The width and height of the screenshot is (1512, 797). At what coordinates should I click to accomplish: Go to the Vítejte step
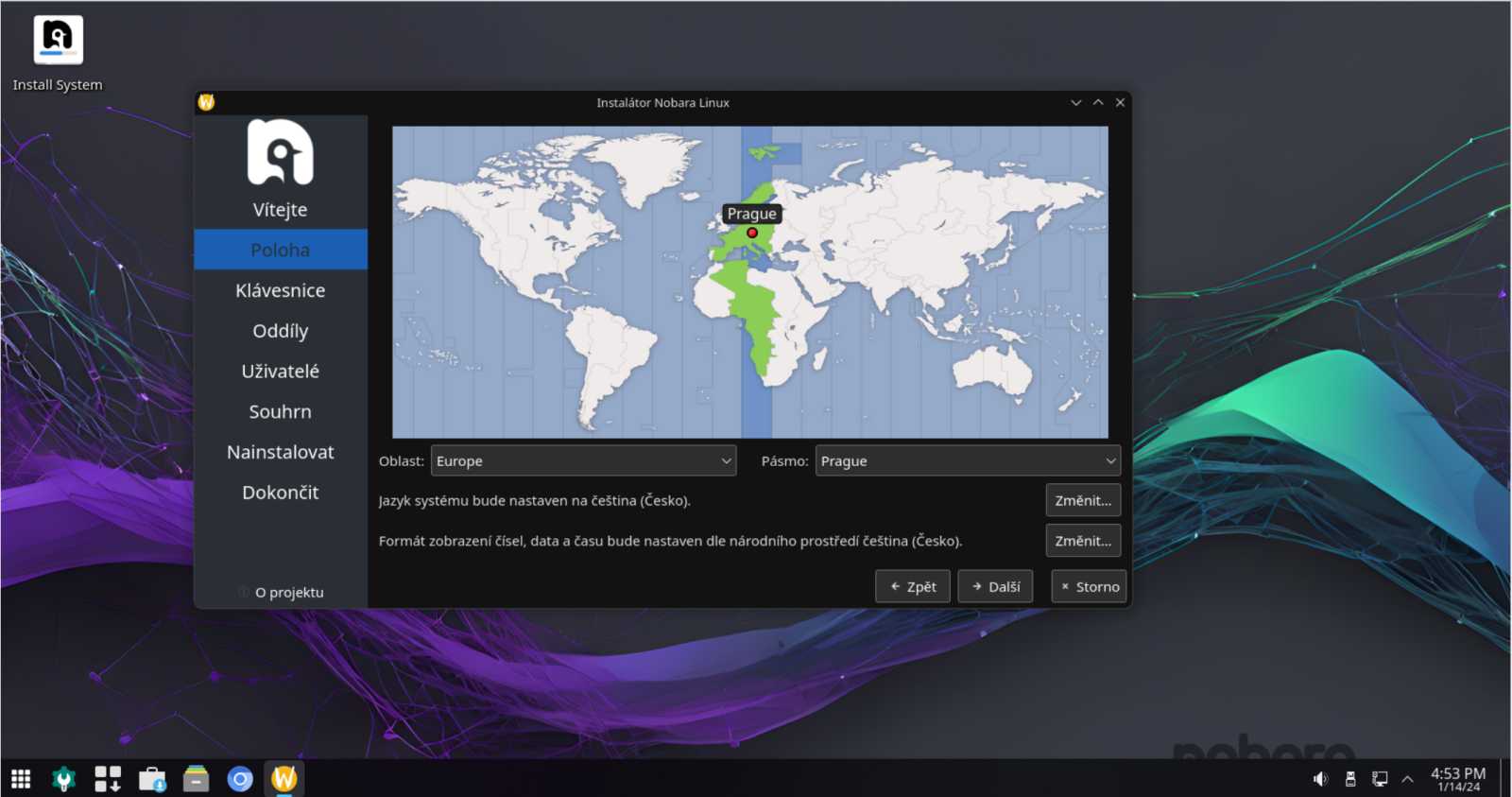[281, 210]
